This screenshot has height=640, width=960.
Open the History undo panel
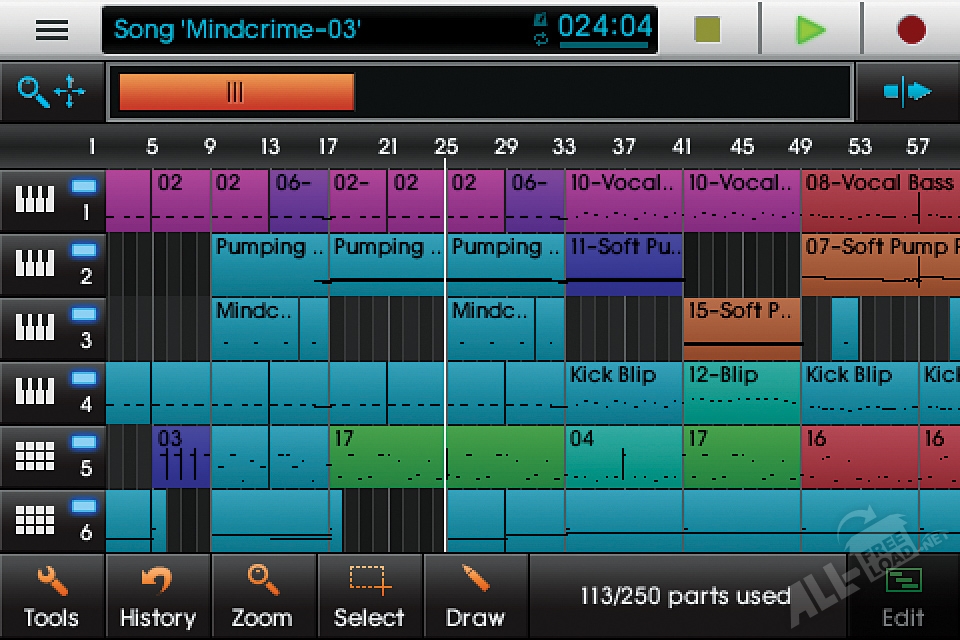158,597
